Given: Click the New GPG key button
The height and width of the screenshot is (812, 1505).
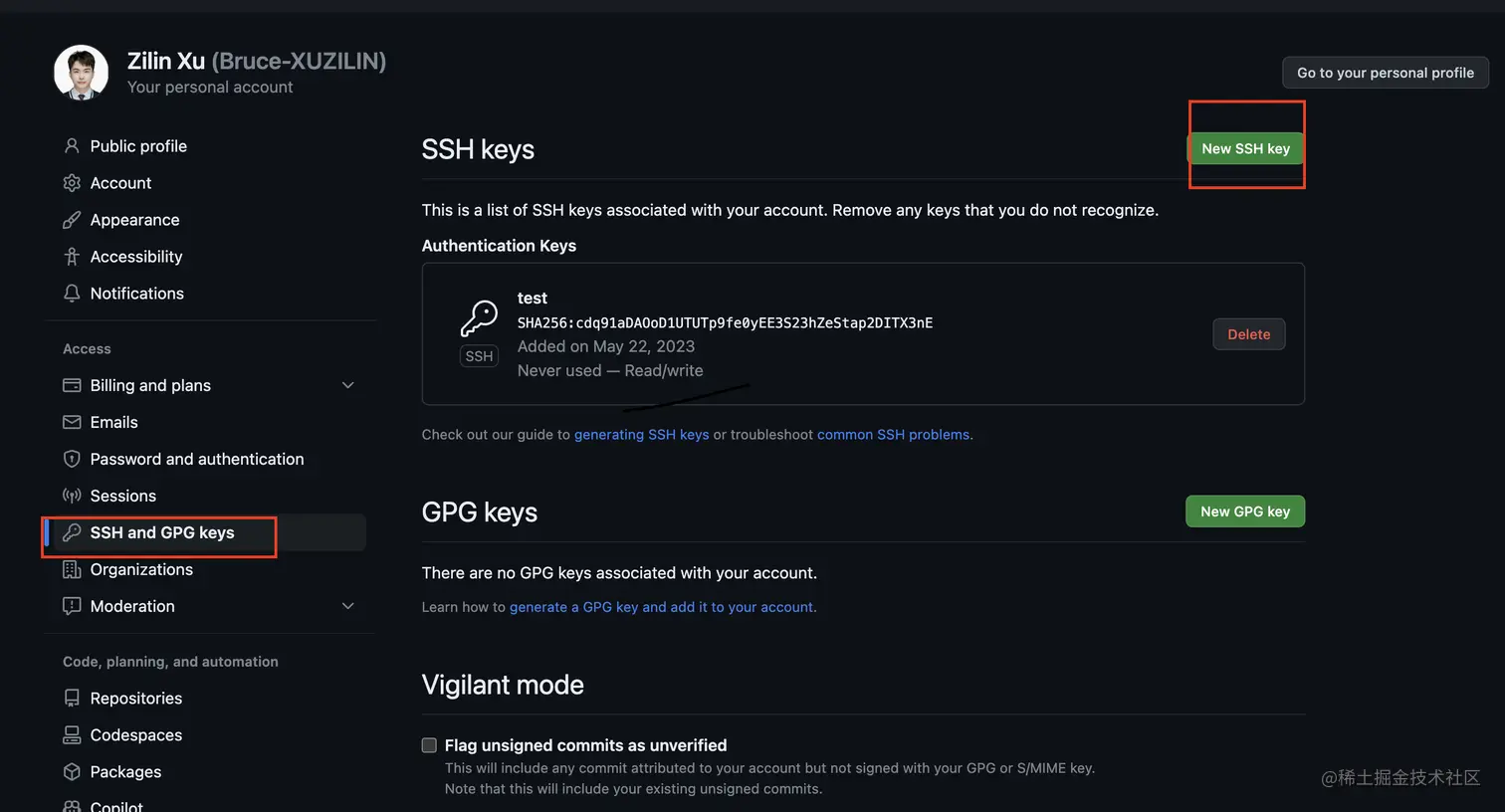Looking at the screenshot, I should click(1244, 511).
